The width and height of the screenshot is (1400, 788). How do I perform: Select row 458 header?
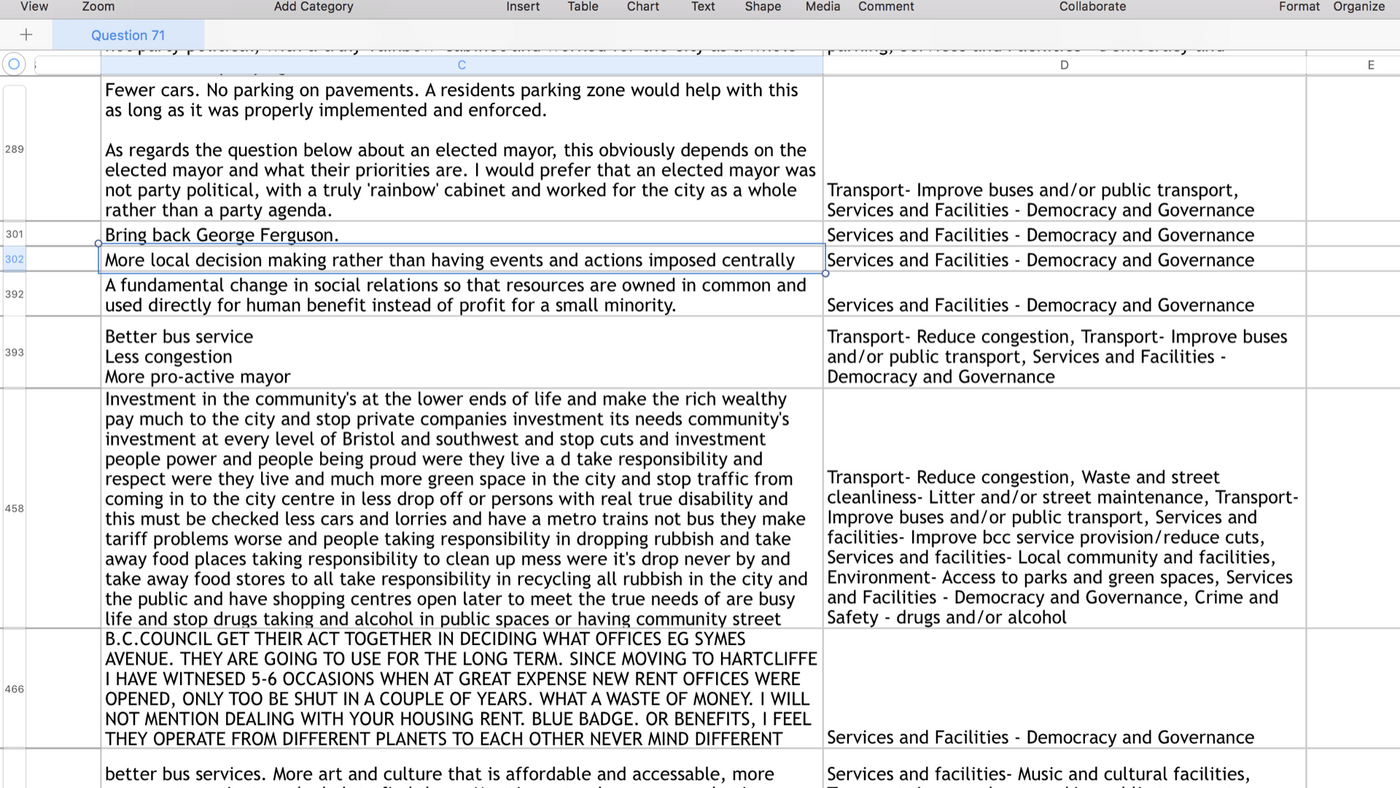click(x=14, y=508)
